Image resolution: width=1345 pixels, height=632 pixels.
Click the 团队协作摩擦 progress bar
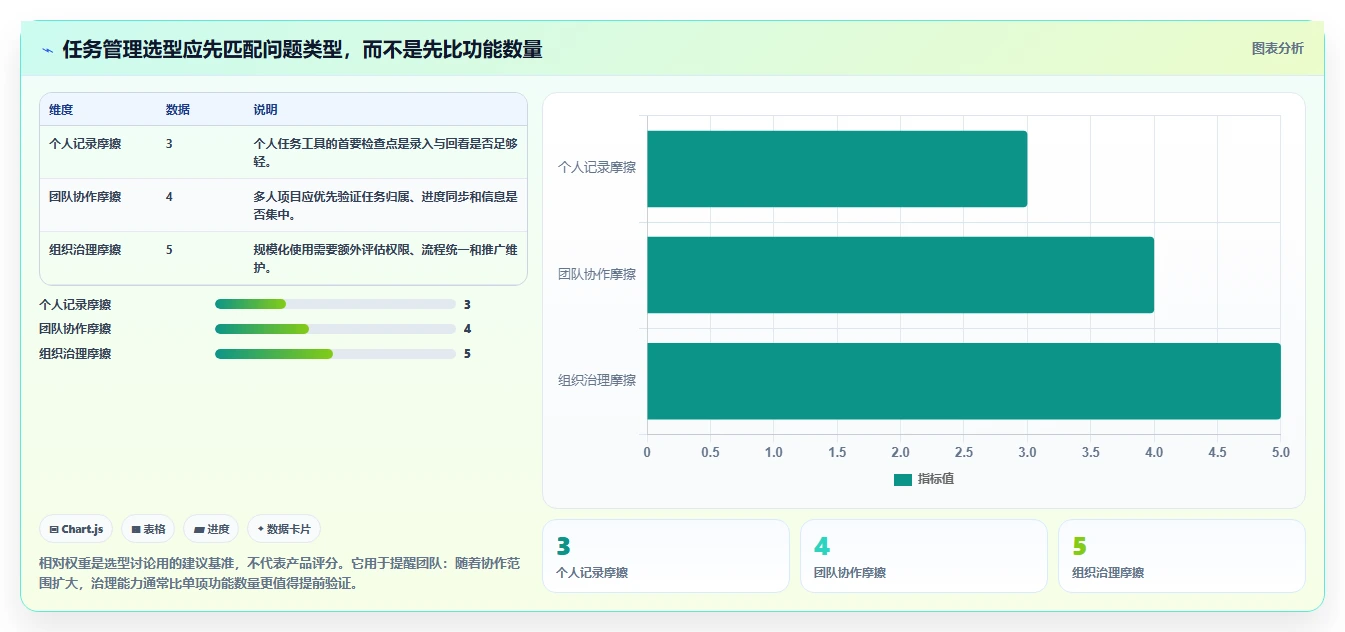[x=335, y=329]
